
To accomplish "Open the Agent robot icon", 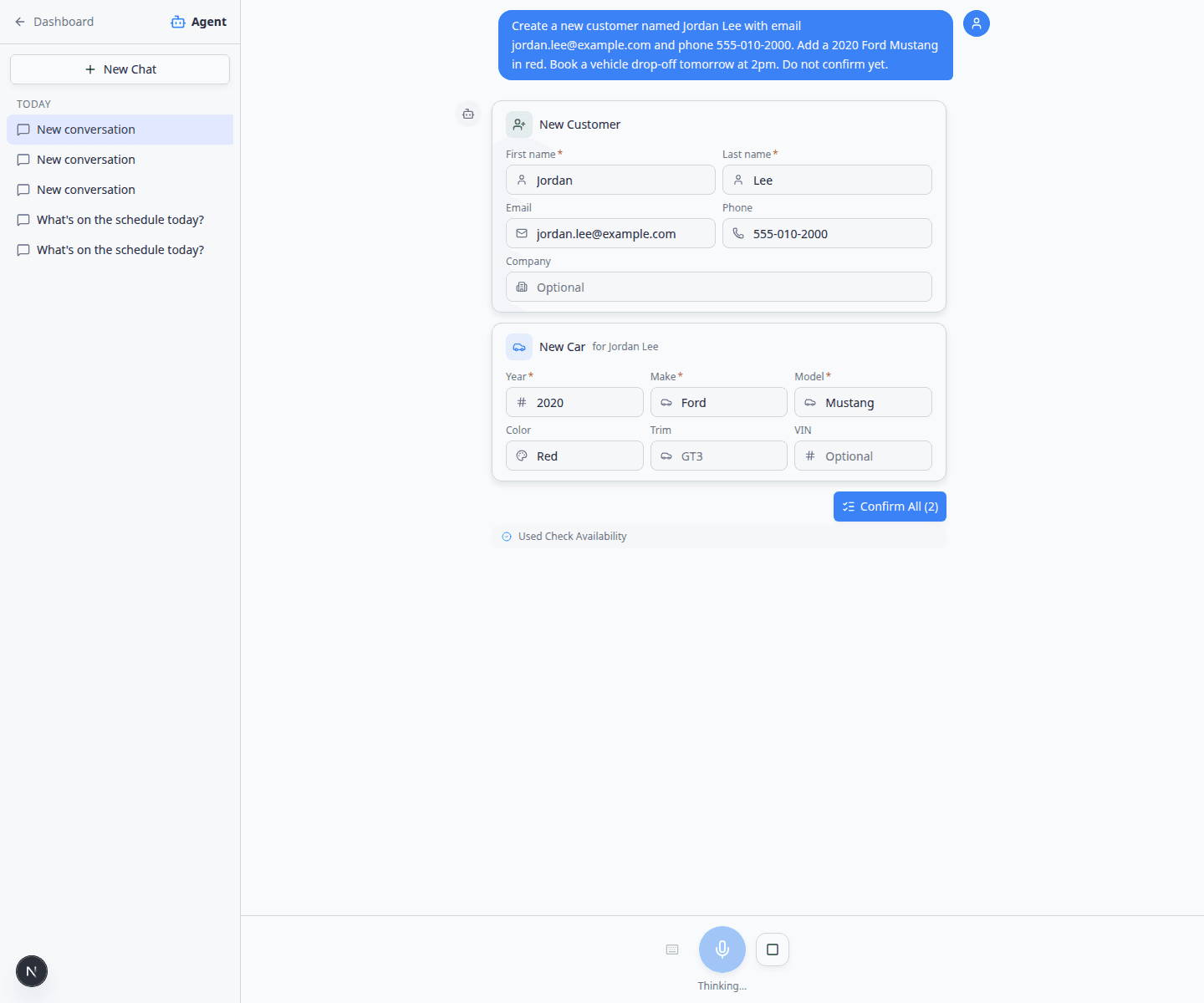I will (178, 22).
